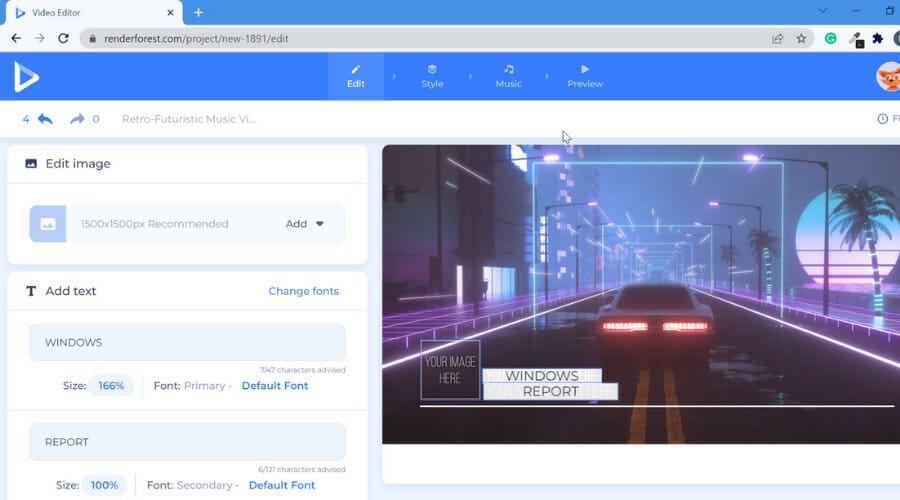The width and height of the screenshot is (900, 500).
Task: Click the image upload placeholder icon
Action: coord(48,224)
